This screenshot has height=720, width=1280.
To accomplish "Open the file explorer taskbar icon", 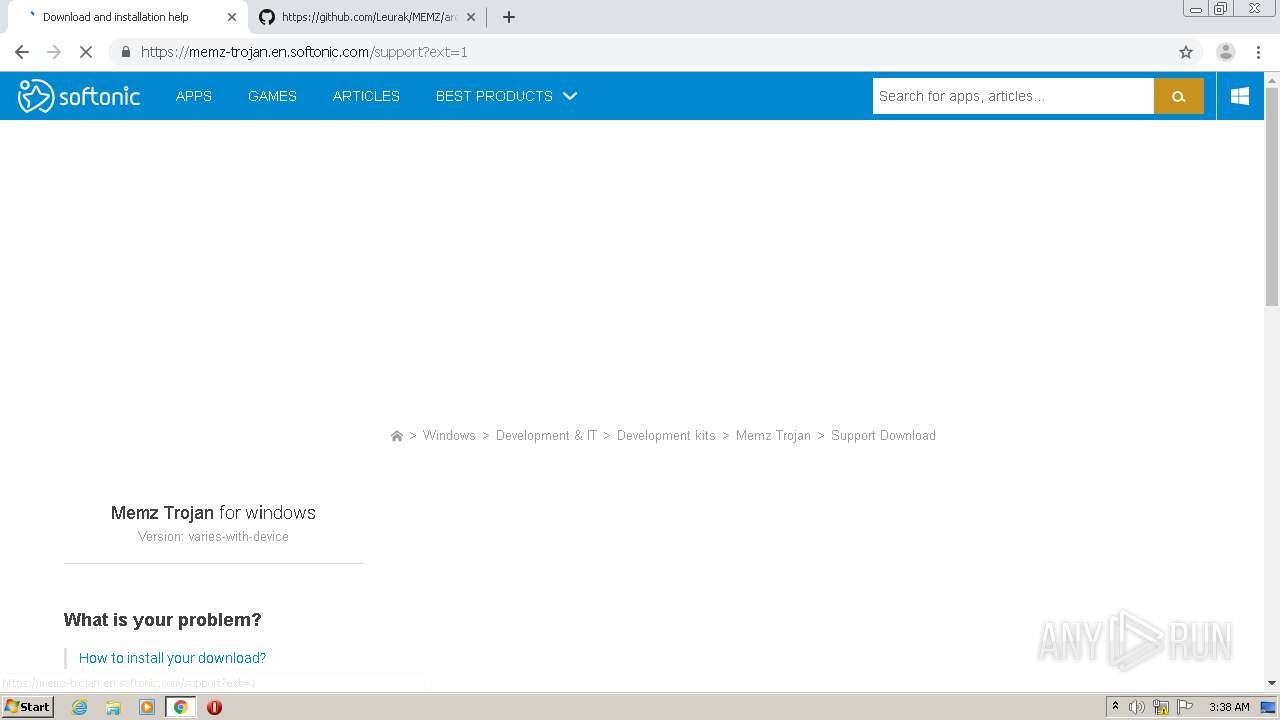I will coord(113,707).
